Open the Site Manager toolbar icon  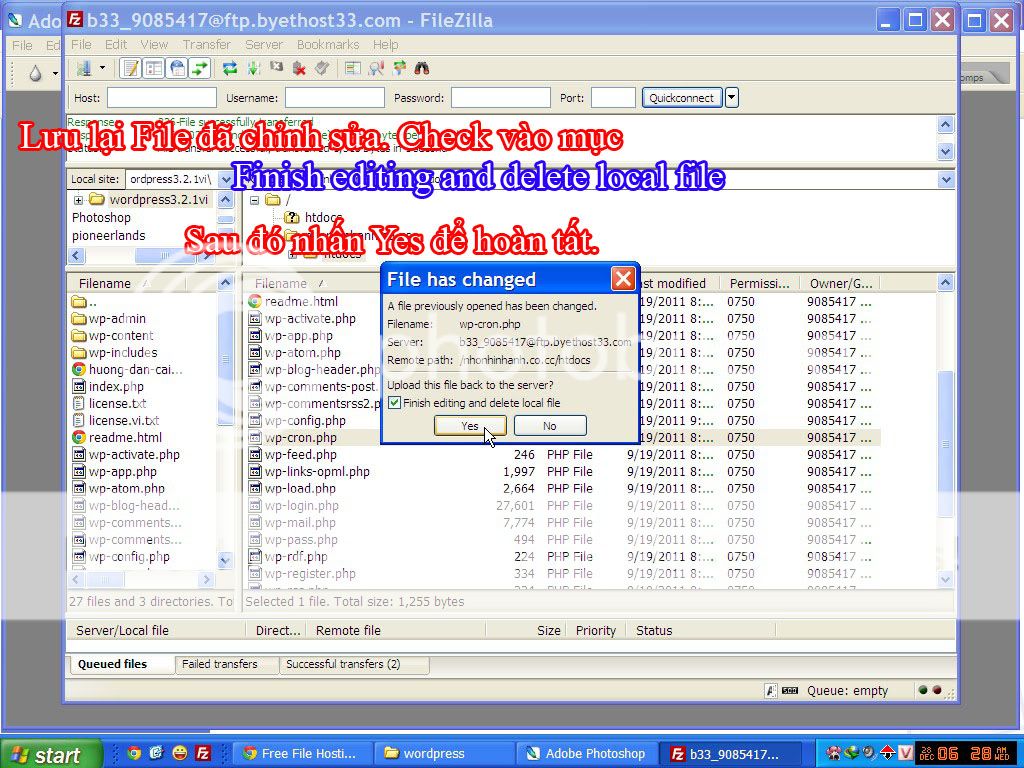click(x=84, y=68)
